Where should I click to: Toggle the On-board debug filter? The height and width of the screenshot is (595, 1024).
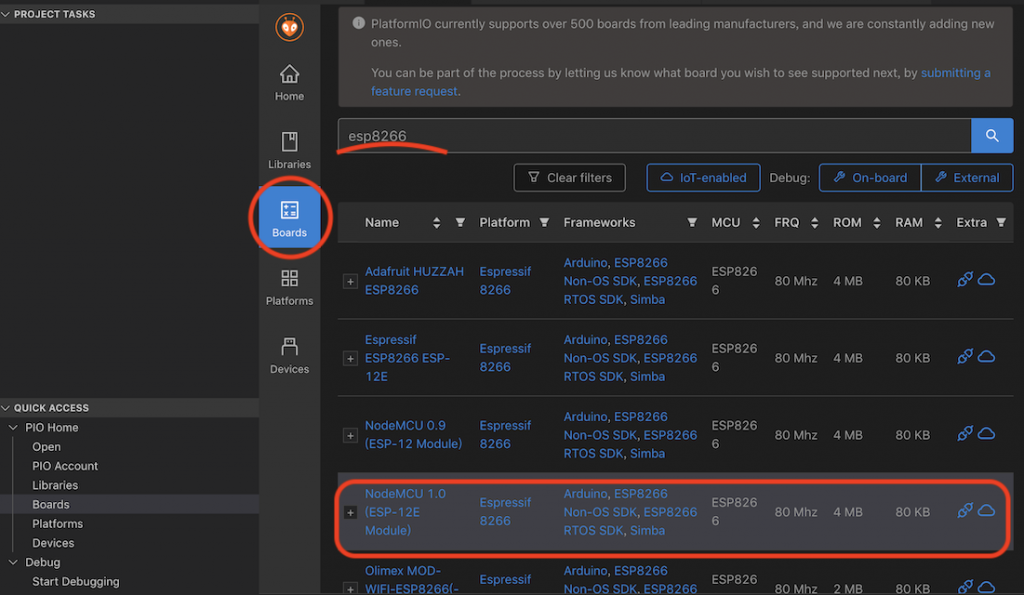pyautogui.click(x=870, y=178)
